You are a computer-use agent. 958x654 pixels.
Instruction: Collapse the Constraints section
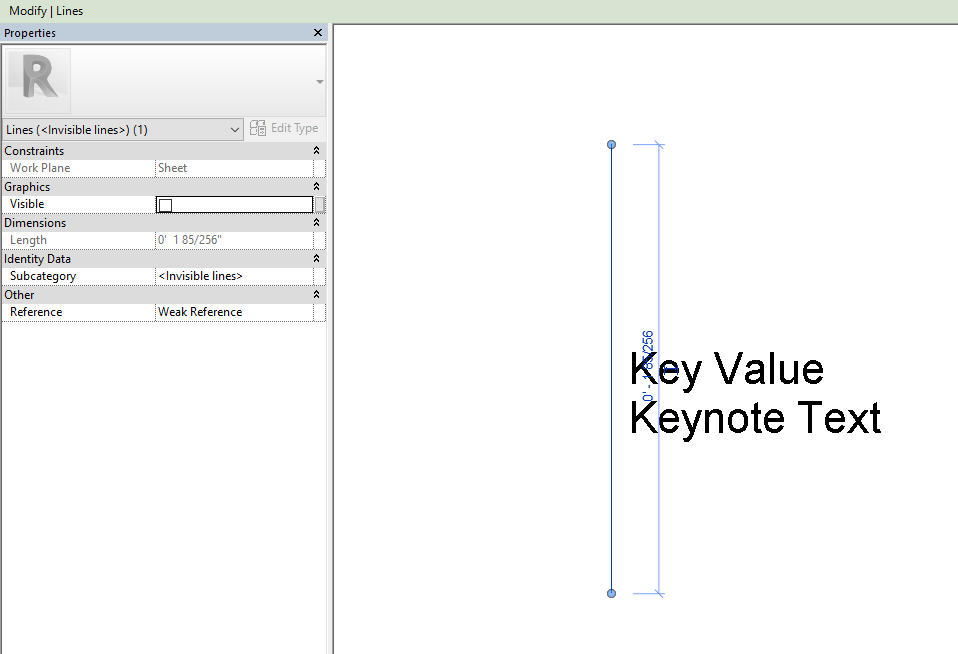click(316, 150)
